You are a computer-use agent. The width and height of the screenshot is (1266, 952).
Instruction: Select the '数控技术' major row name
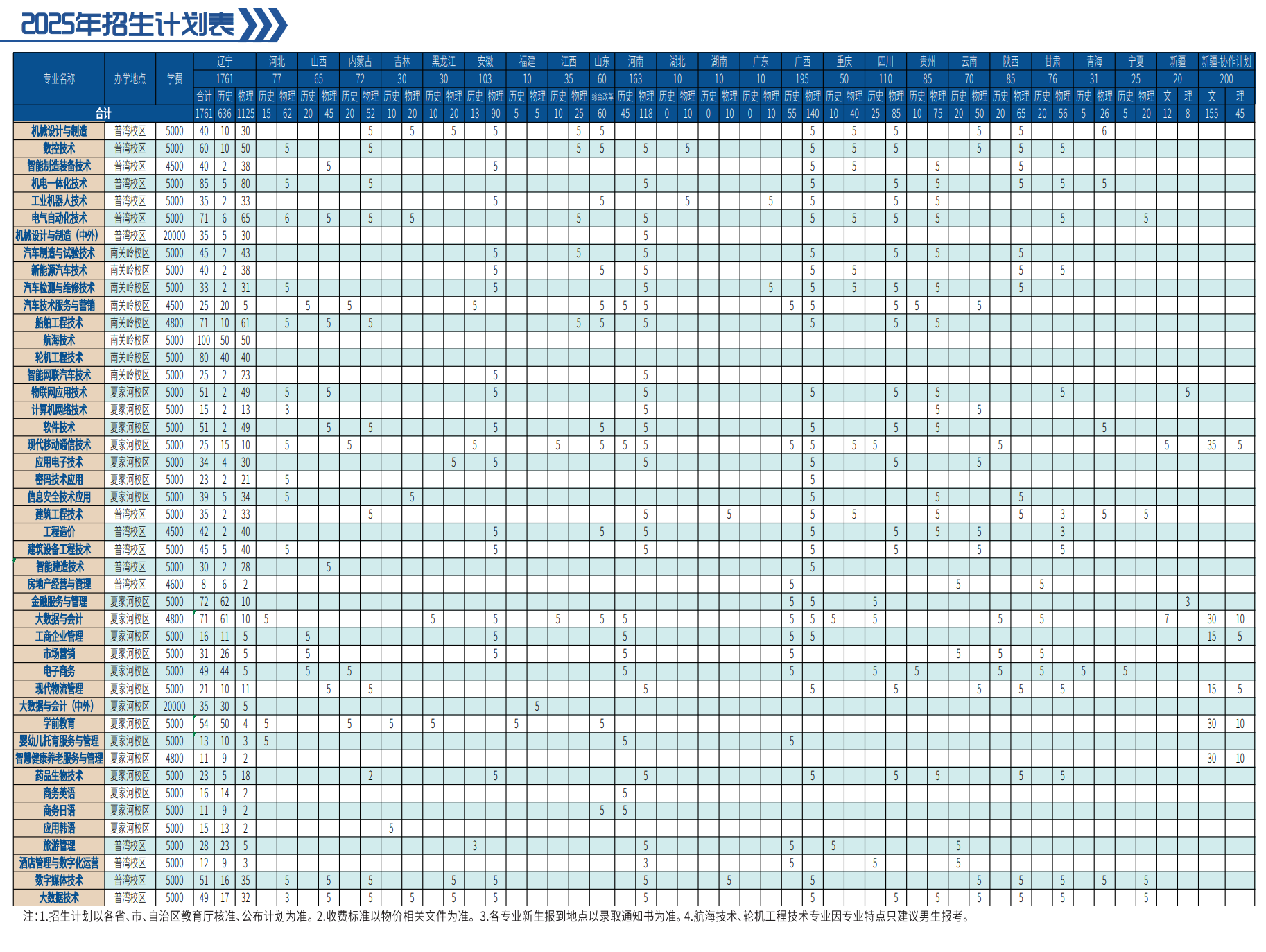[59, 148]
